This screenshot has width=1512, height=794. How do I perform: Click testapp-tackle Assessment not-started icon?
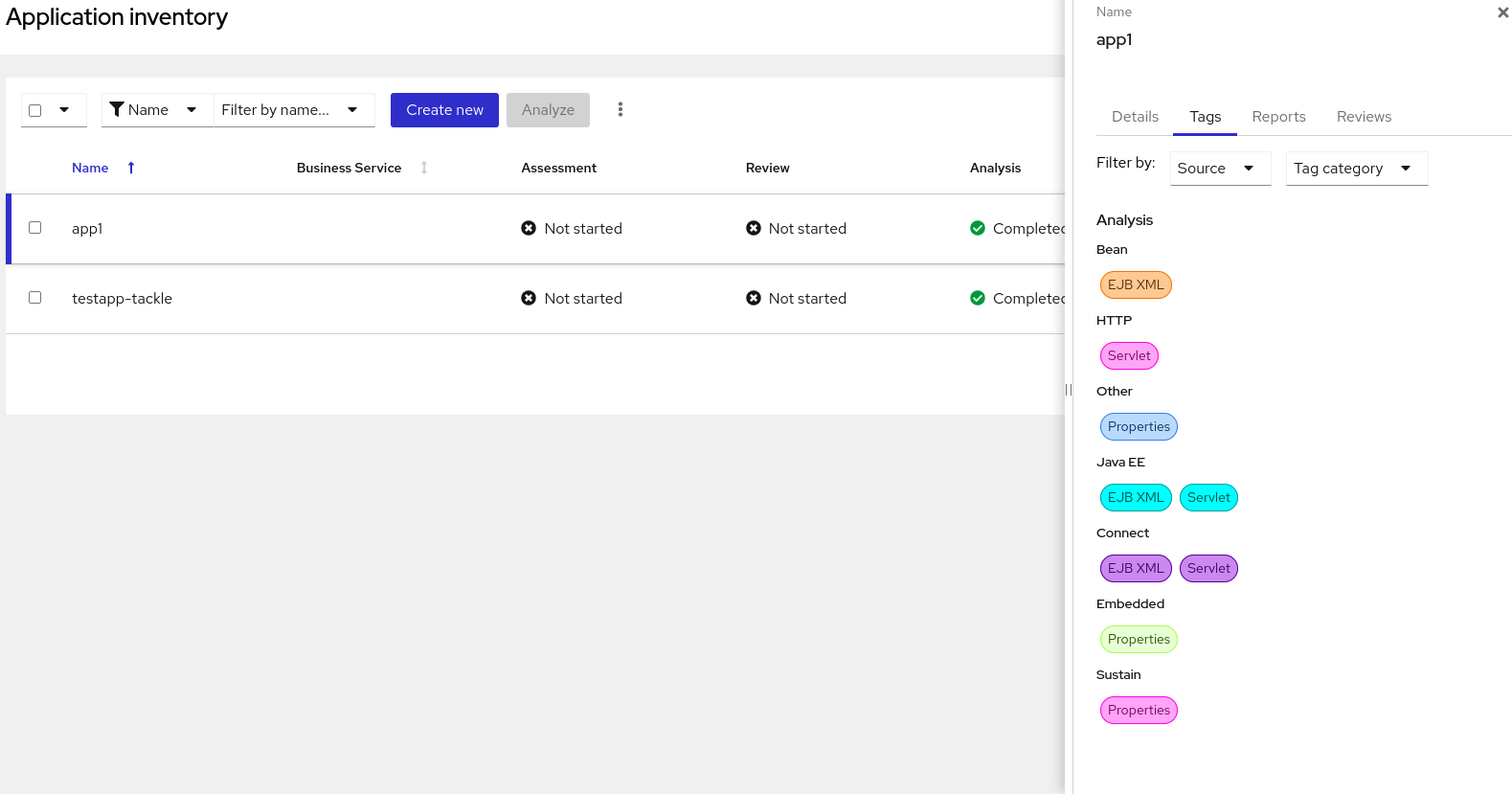point(529,298)
